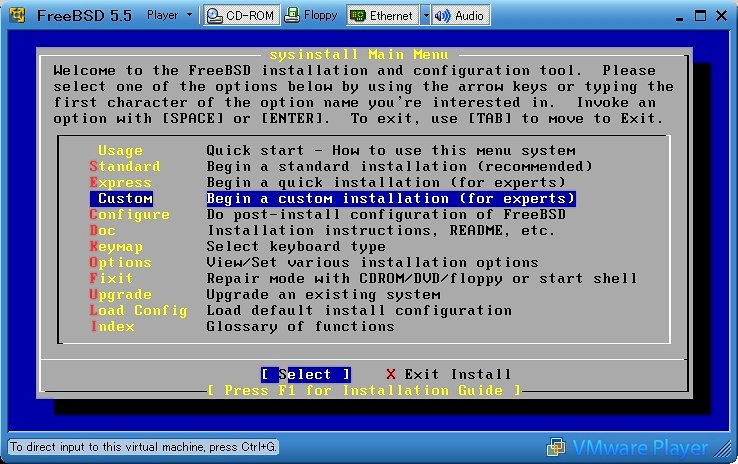Viewport: 738px width, 464px height.
Task: Open the Doc installation instructions entry
Action: [x=103, y=230]
